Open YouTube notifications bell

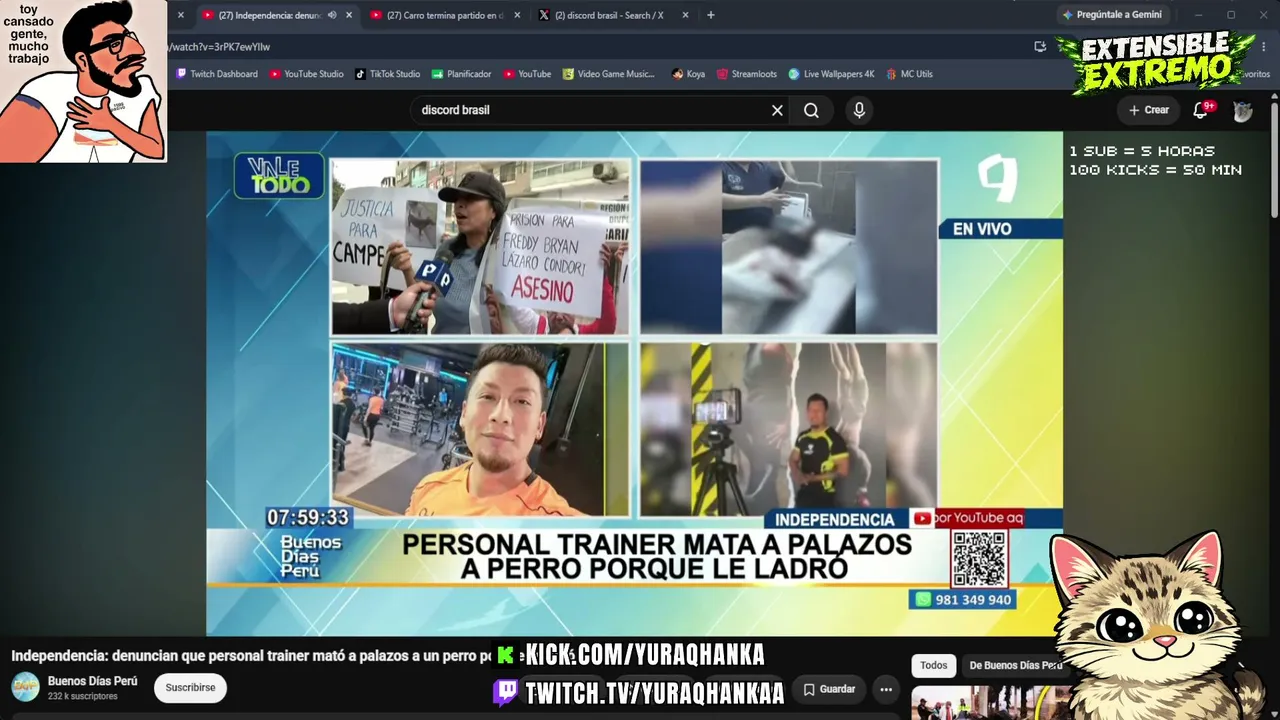coord(1201,110)
